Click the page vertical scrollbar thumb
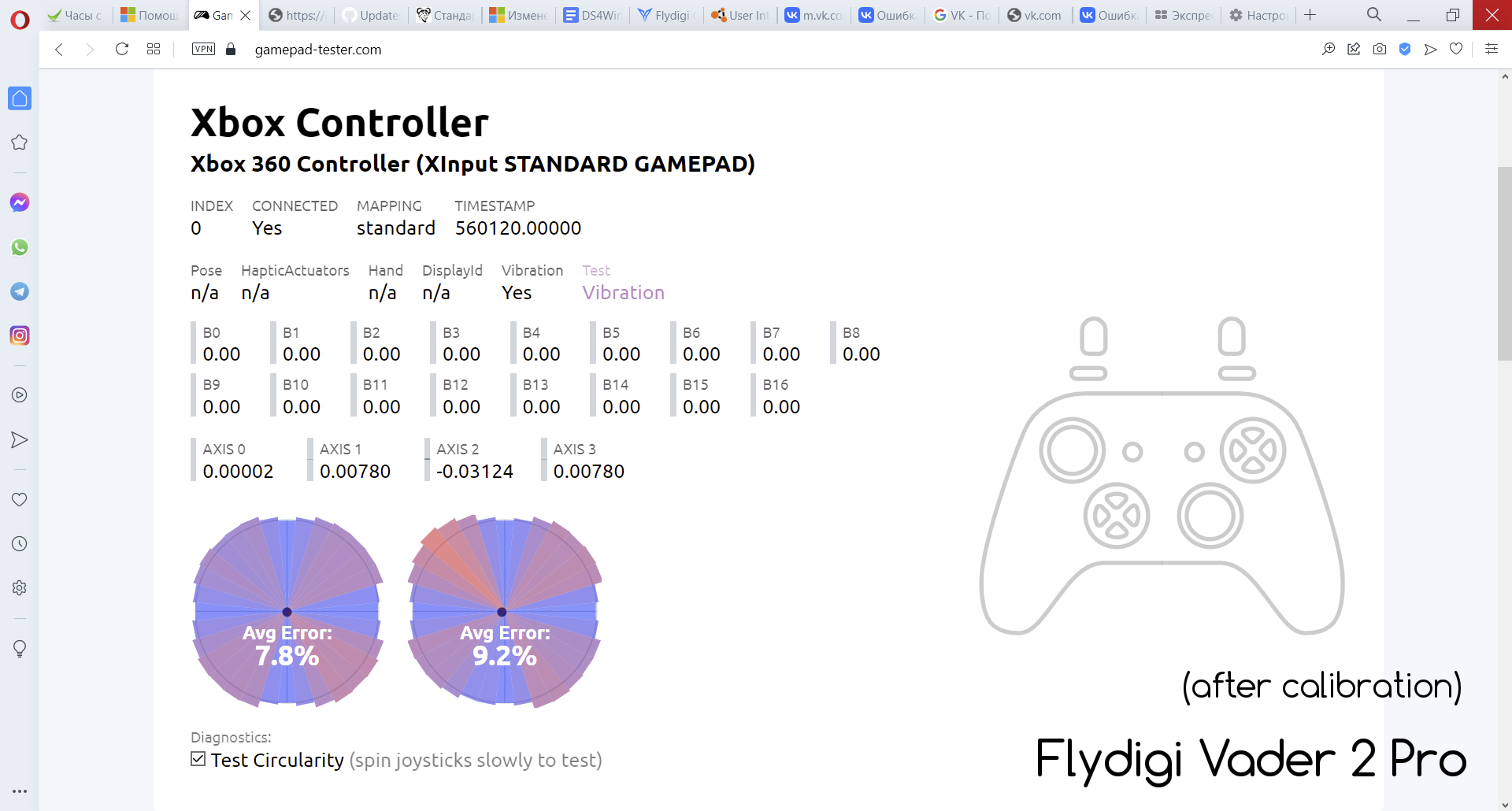Image resolution: width=1512 pixels, height=811 pixels. pyautogui.click(x=1504, y=263)
